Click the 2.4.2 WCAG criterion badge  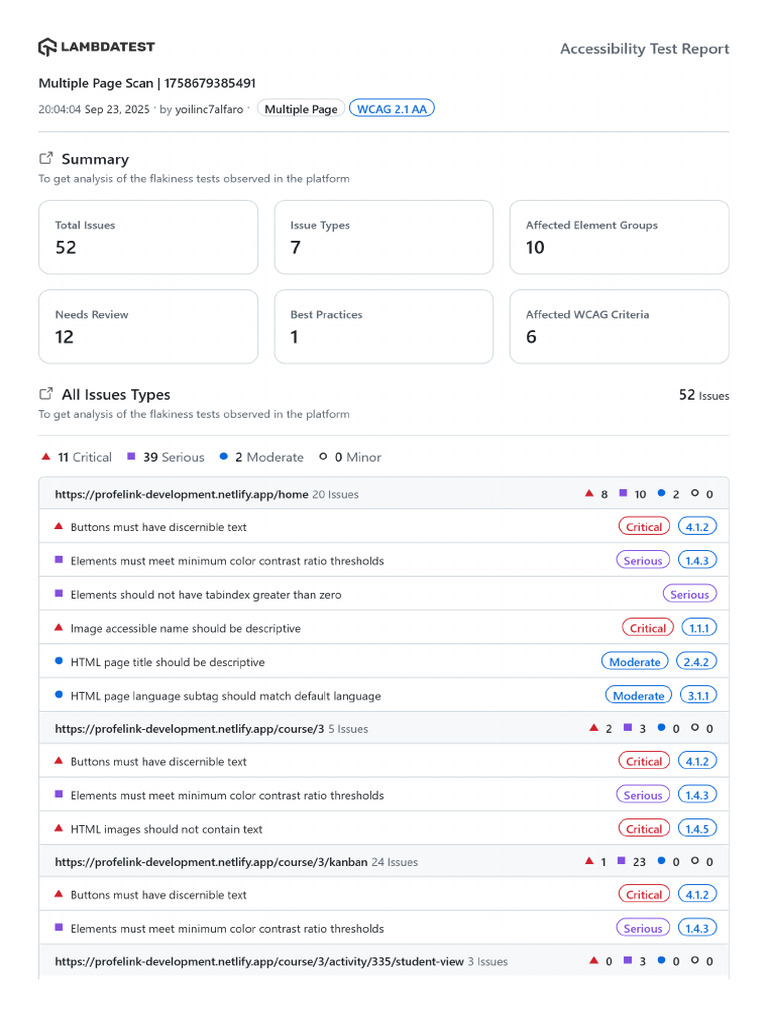696,662
